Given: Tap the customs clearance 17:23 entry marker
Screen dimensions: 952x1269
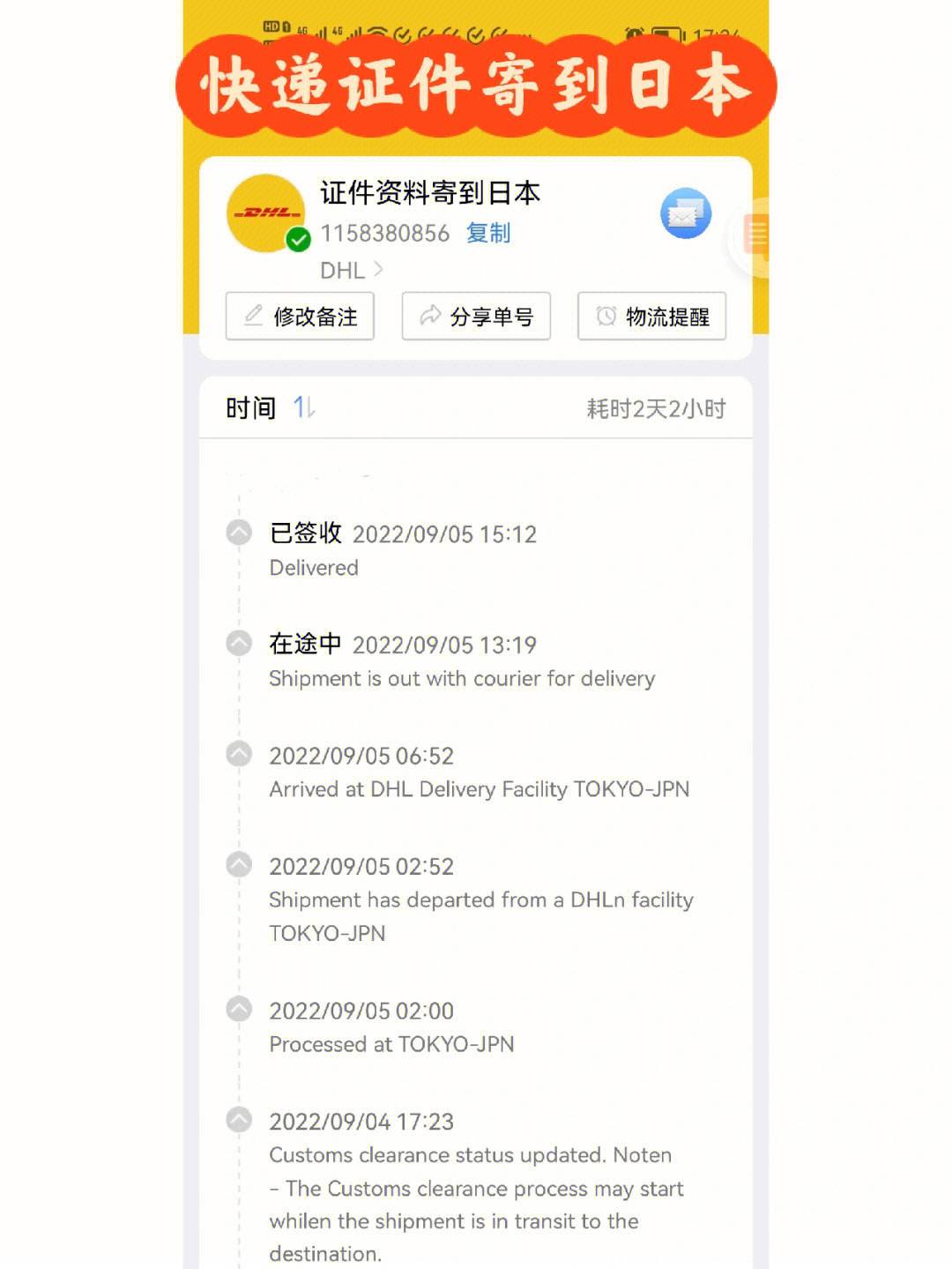Looking at the screenshot, I should [x=239, y=1120].
